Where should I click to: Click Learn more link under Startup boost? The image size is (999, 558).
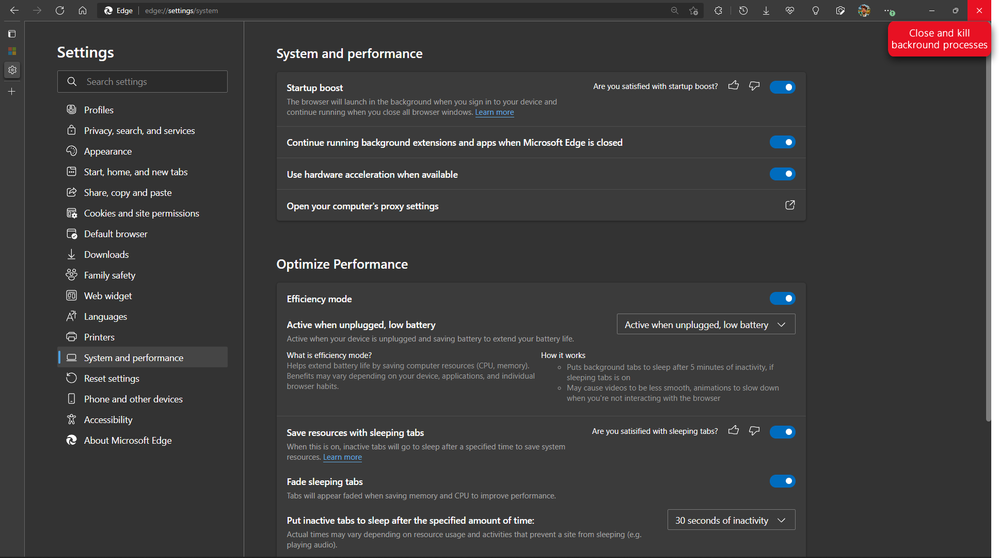[494, 113]
